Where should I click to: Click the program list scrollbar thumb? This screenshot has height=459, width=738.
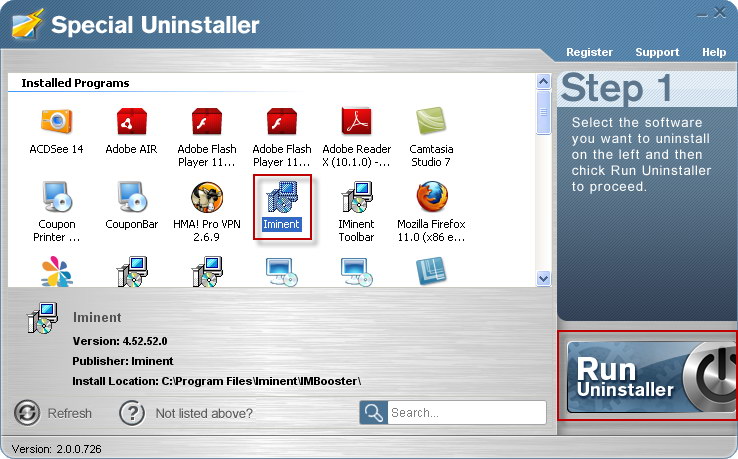point(543,113)
